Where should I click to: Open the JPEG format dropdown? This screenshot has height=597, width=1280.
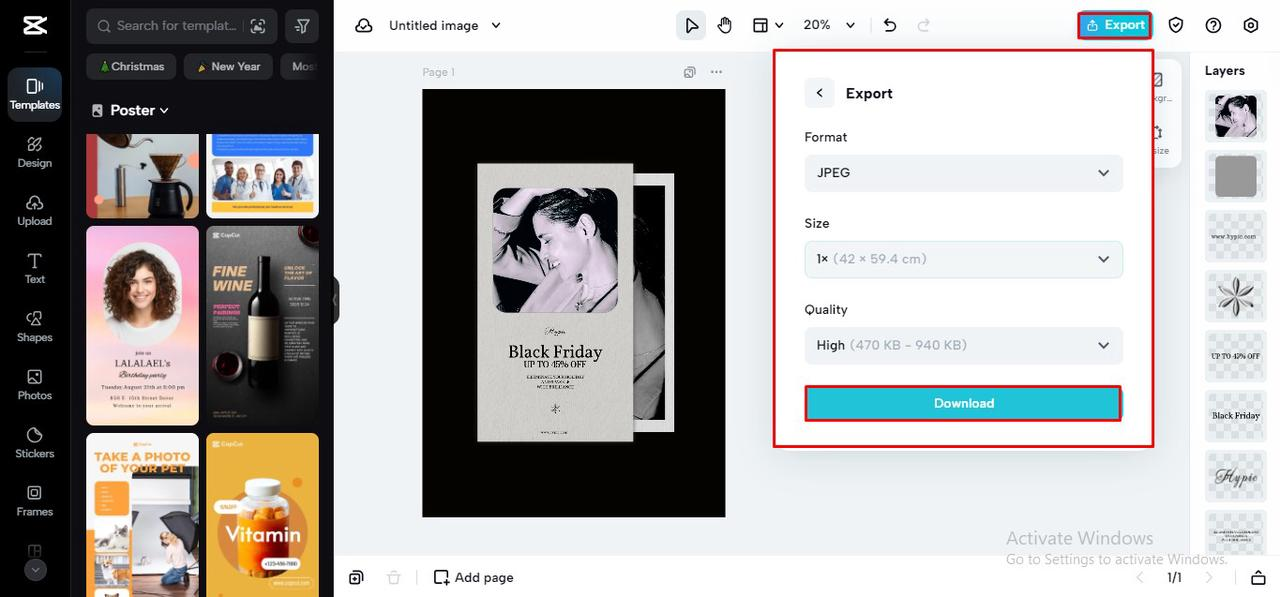964,173
